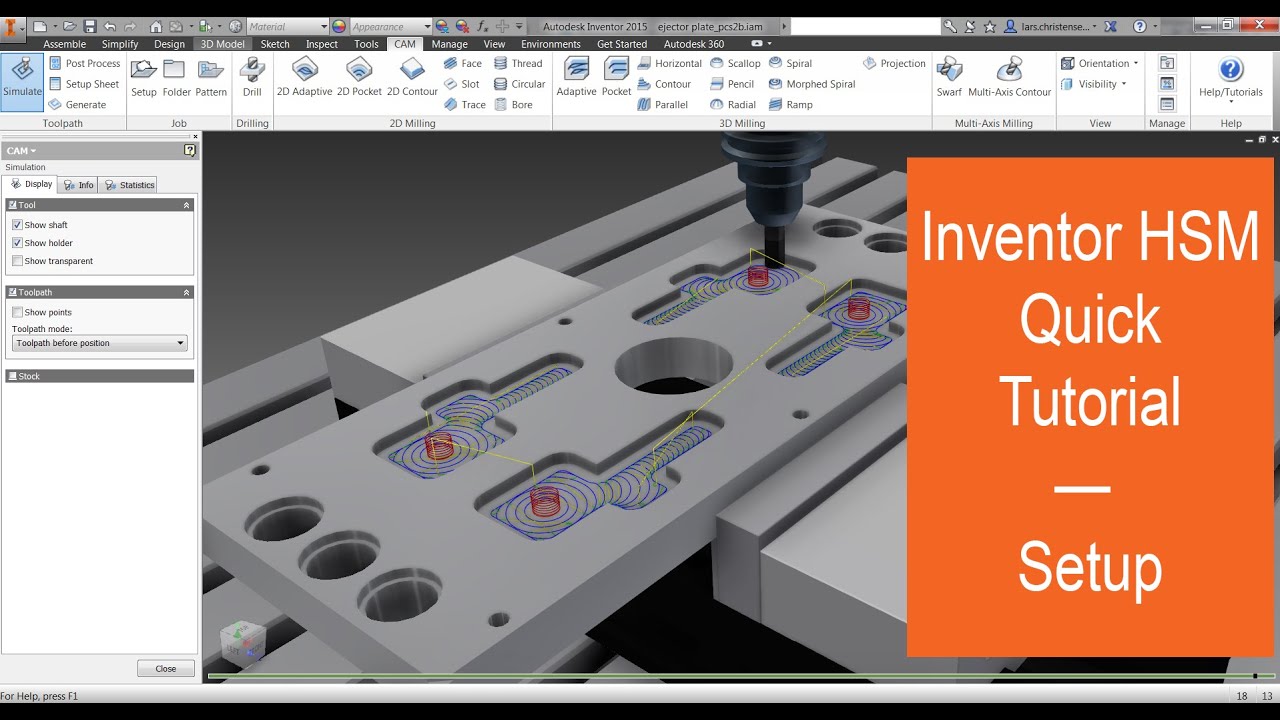Open Post Process tool
The height and width of the screenshot is (720, 1280).
pyautogui.click(x=85, y=63)
